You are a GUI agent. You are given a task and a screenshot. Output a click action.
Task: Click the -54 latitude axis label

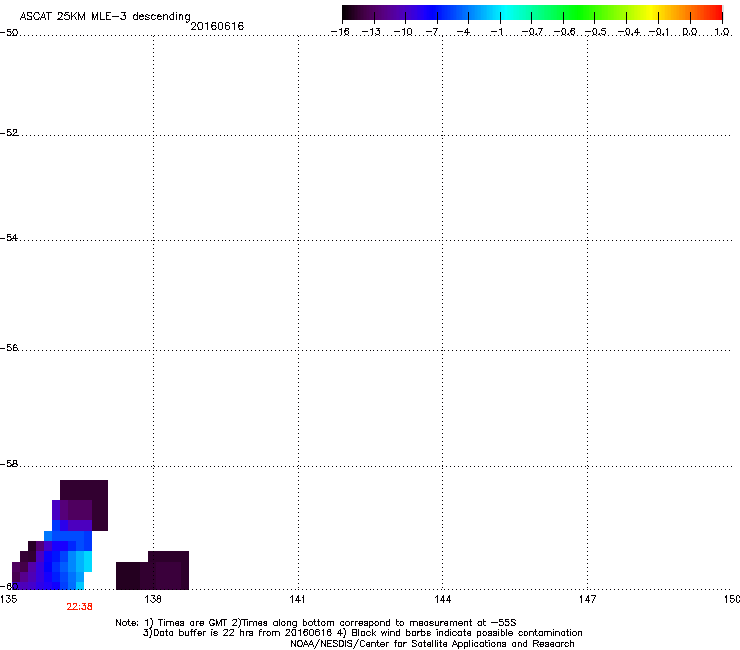(x=9, y=238)
